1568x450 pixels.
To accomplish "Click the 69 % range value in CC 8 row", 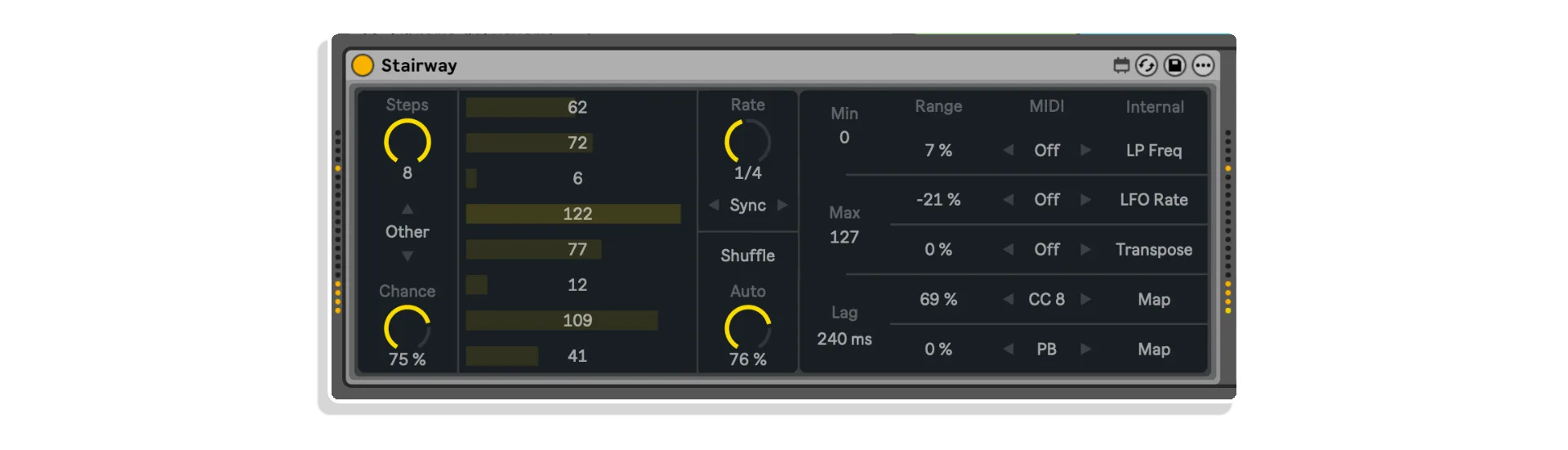I will point(938,300).
